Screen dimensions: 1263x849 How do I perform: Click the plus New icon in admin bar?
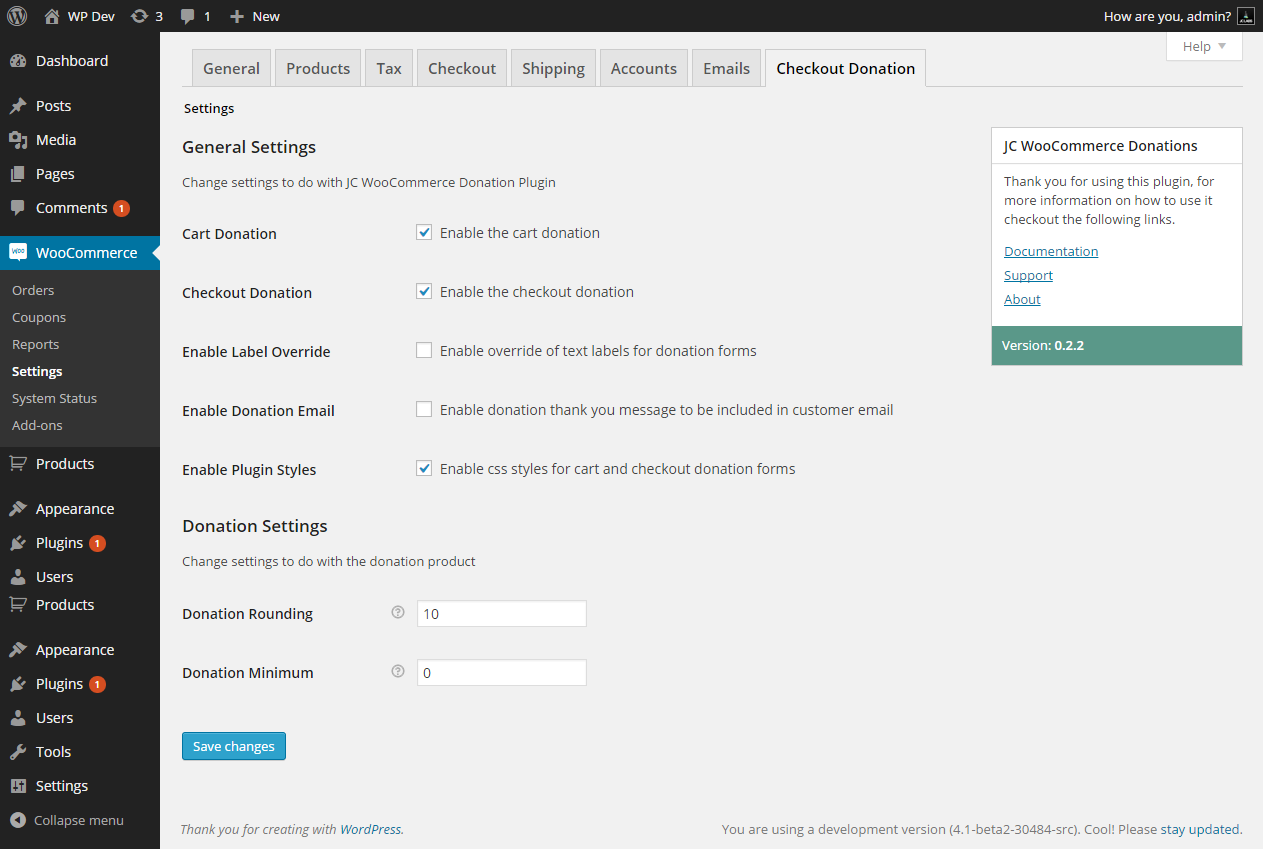237,16
